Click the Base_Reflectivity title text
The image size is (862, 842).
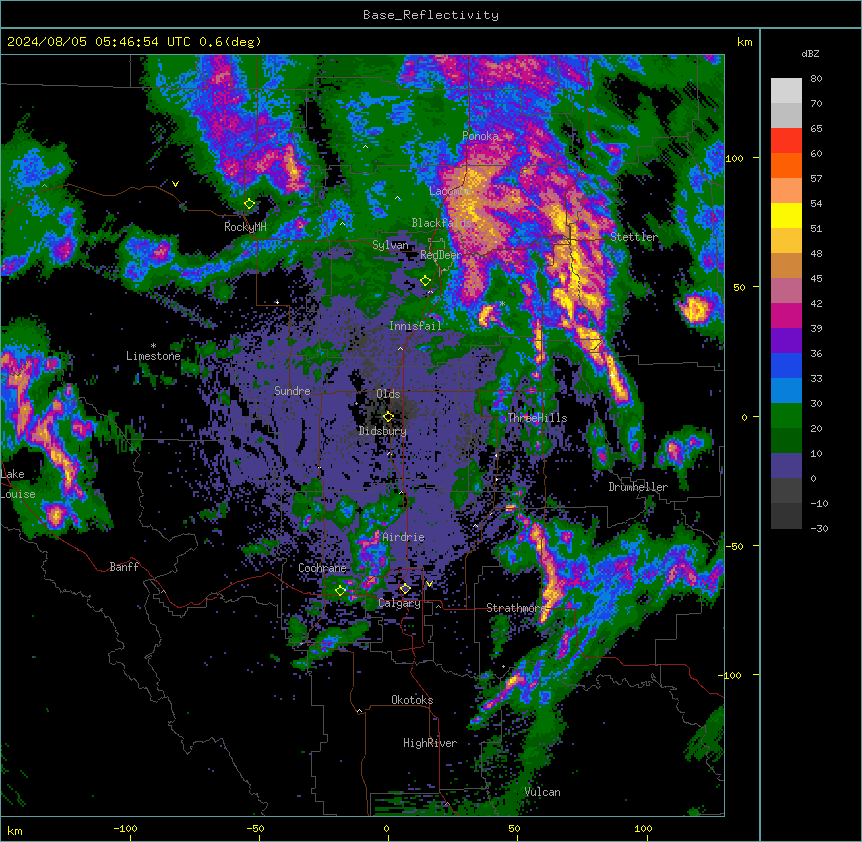tap(431, 15)
